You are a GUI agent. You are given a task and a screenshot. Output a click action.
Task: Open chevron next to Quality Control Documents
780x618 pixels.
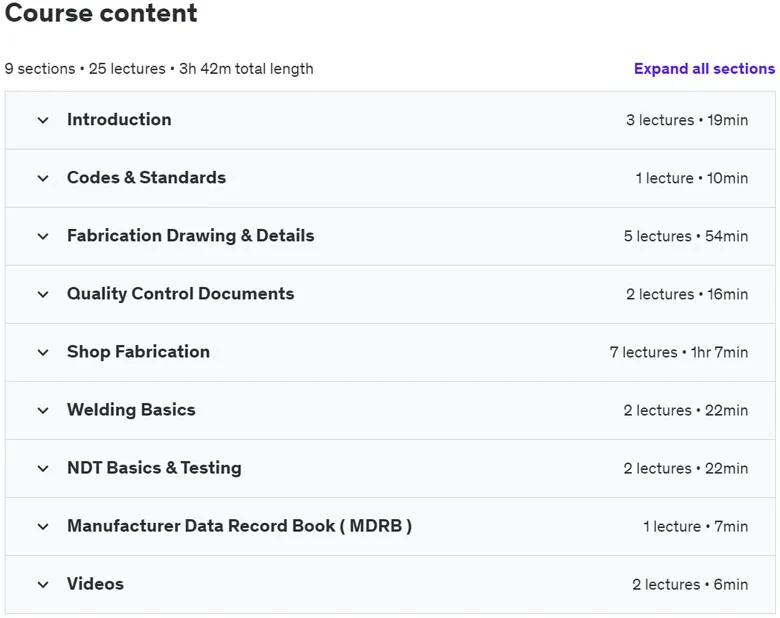point(43,295)
